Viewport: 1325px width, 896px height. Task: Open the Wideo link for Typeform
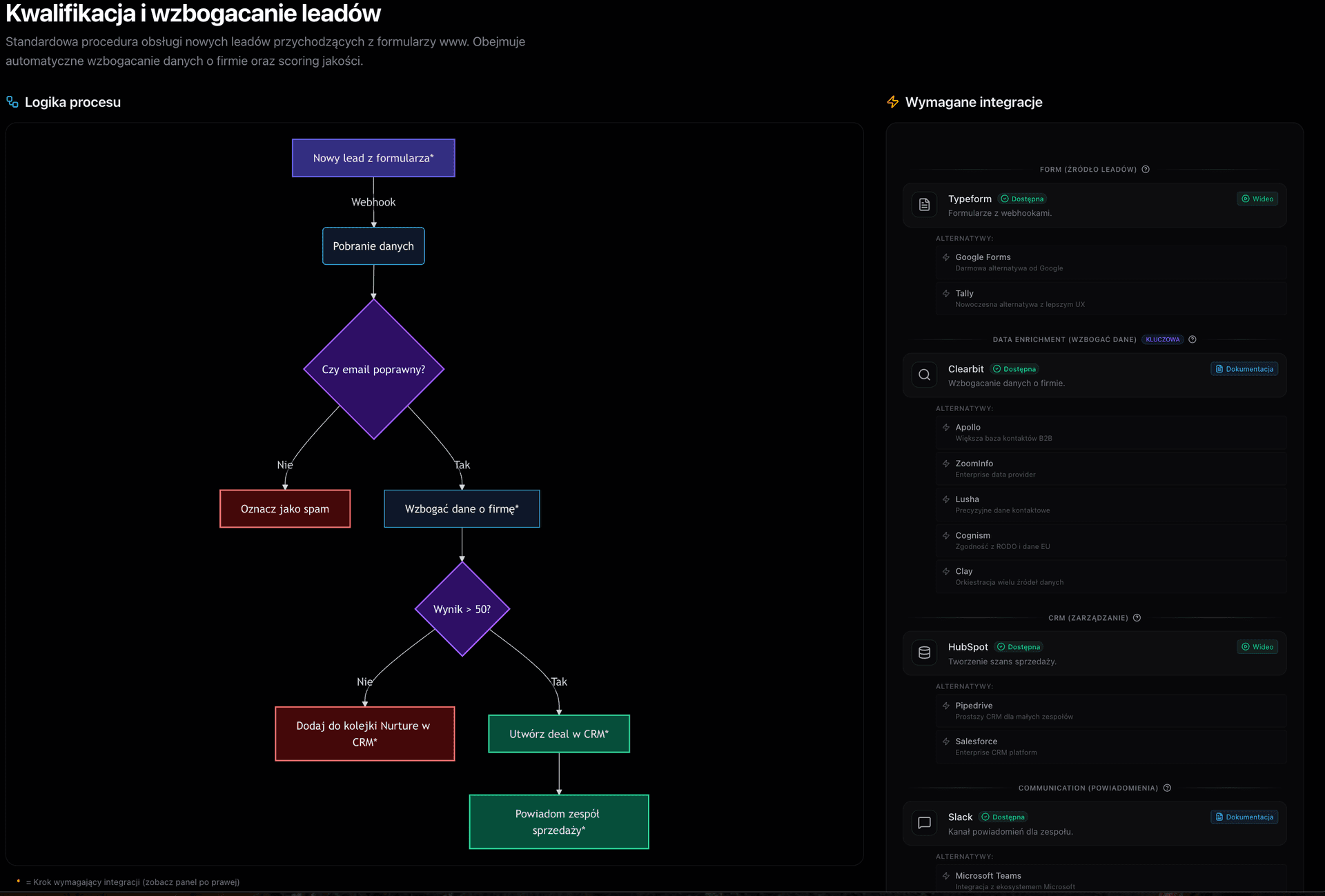pos(1257,199)
